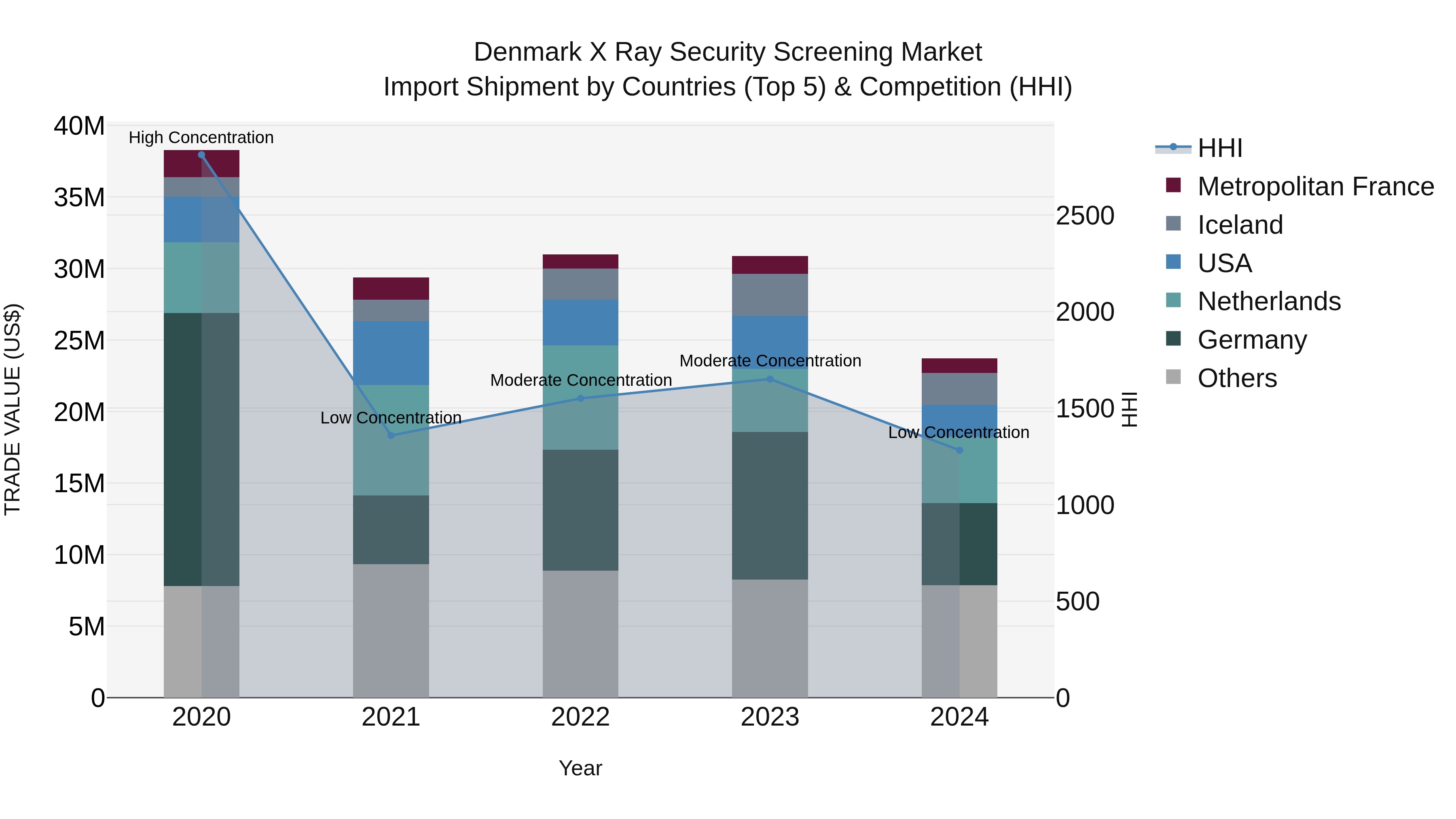Select the 2022 HHI data point
Screen dimensions: 1456x819
click(580, 398)
